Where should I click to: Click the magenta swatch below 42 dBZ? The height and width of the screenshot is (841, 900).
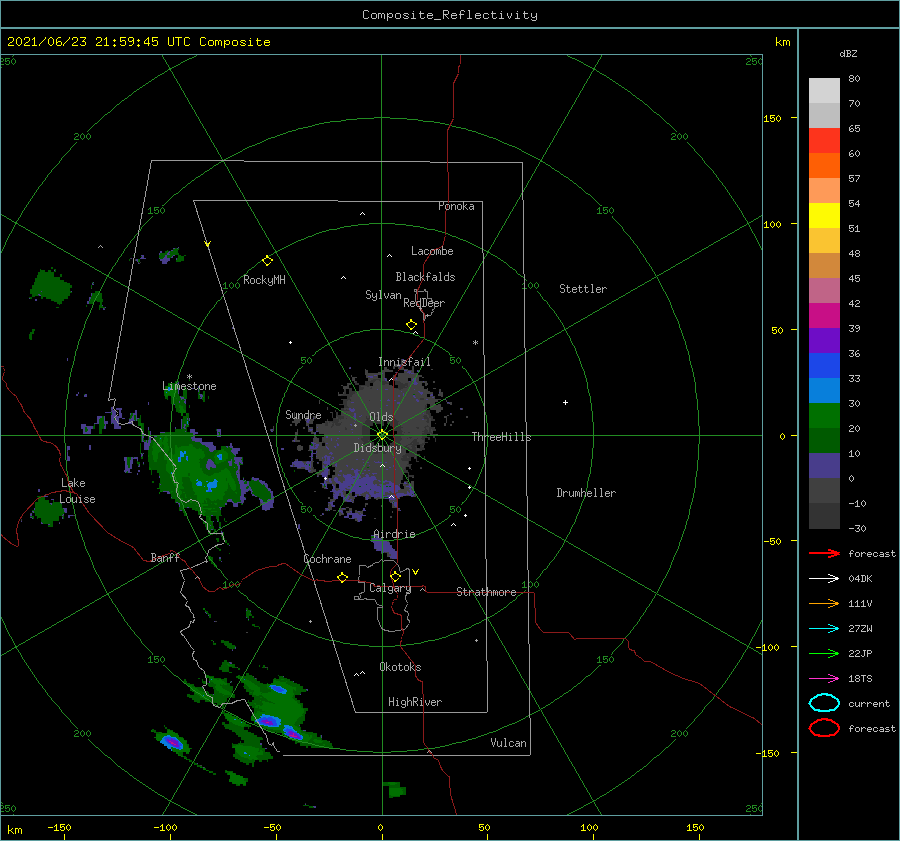point(824,316)
